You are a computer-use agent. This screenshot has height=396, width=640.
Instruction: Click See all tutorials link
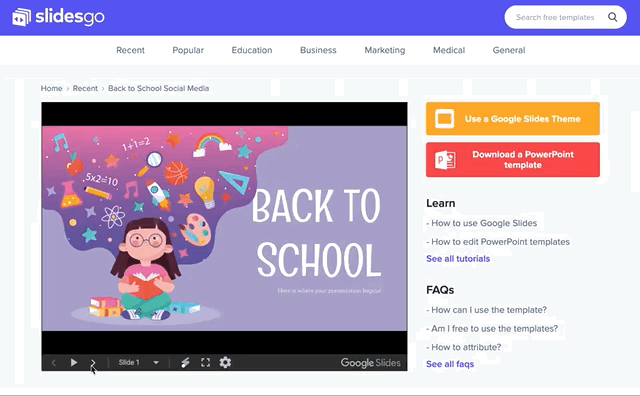tap(458, 259)
